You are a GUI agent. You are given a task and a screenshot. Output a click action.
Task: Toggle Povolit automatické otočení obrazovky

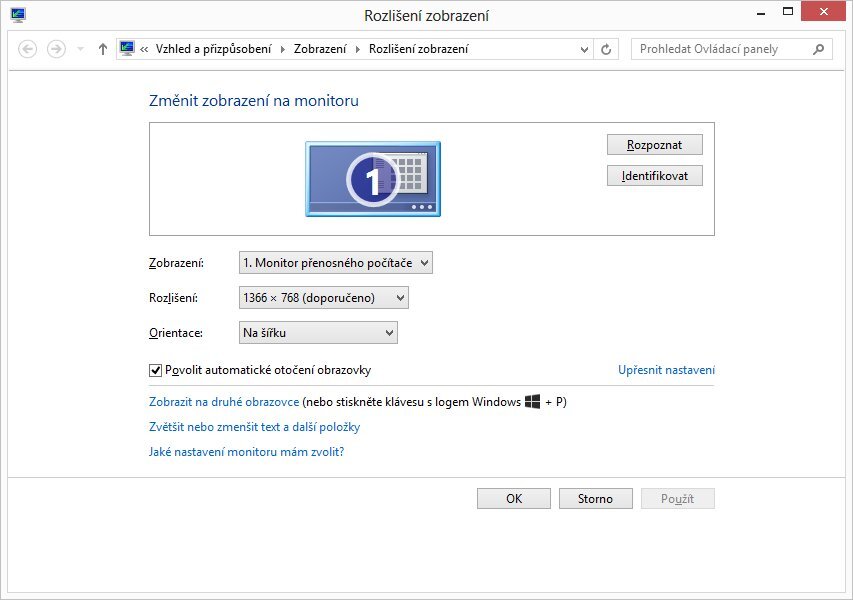pyautogui.click(x=156, y=370)
